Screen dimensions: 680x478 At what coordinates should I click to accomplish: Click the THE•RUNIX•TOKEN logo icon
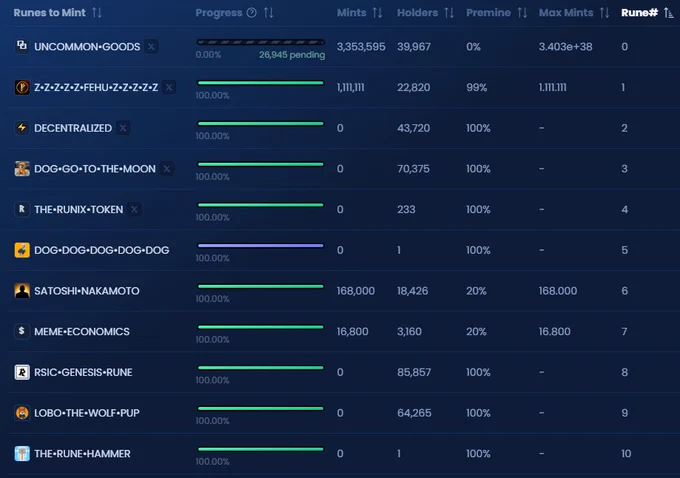click(x=22, y=210)
